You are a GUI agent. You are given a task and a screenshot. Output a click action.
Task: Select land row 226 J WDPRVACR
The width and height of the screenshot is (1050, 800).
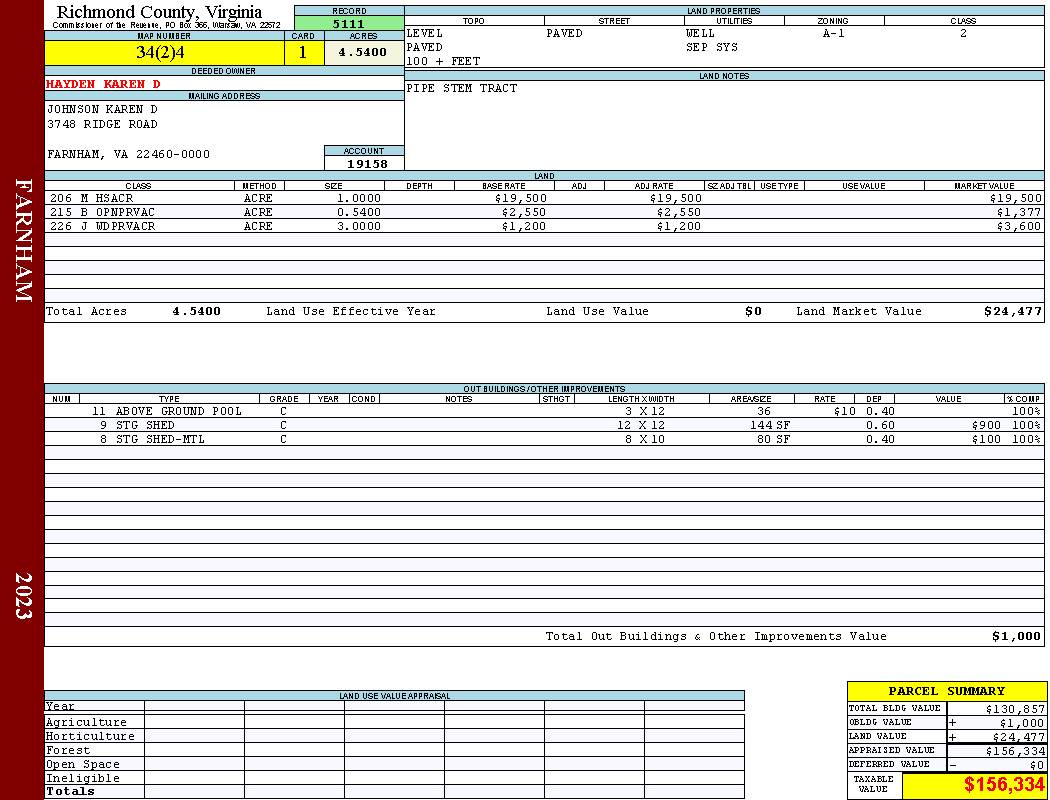[x=544, y=226]
